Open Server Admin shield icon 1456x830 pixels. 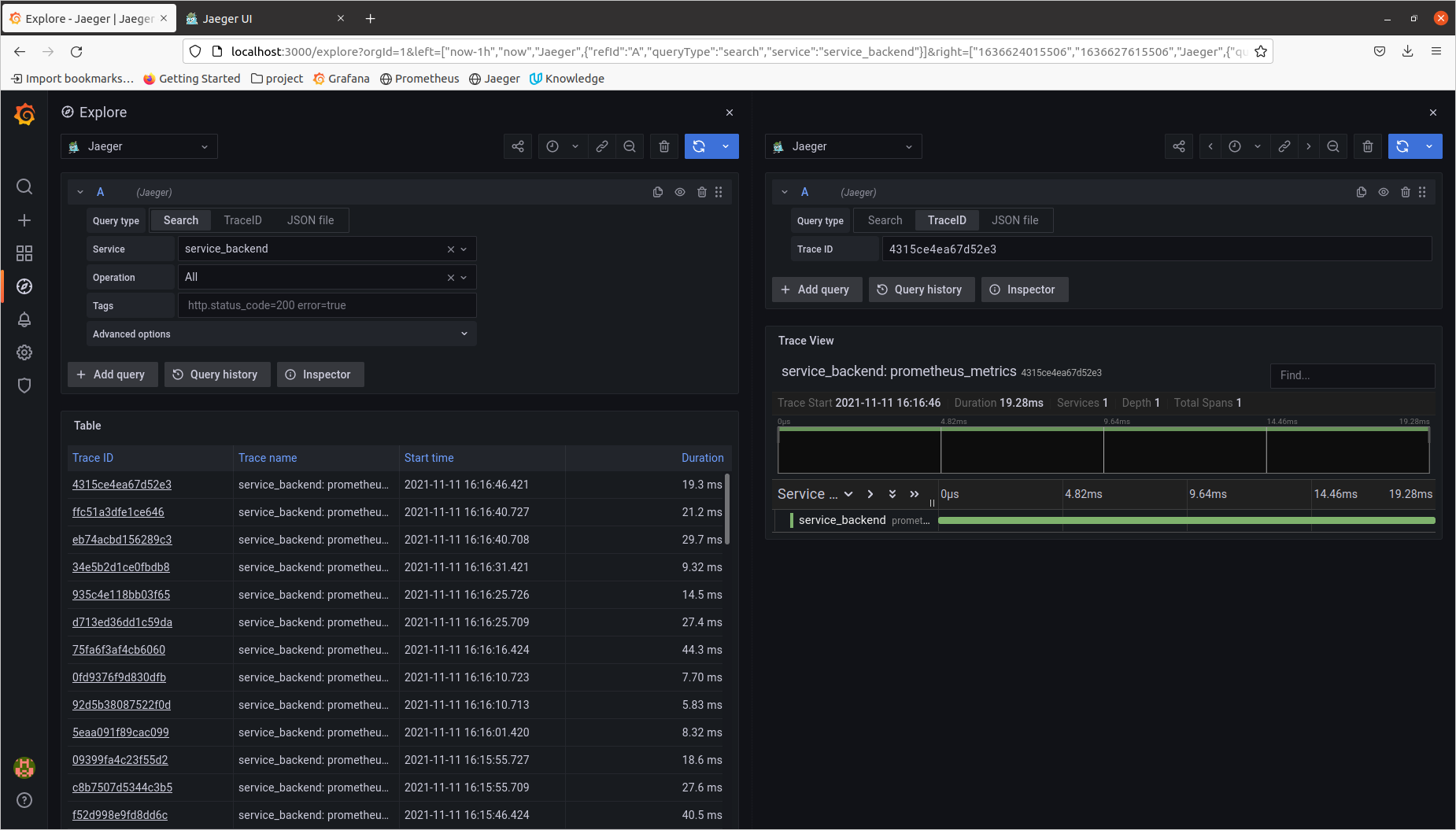pyautogui.click(x=24, y=385)
